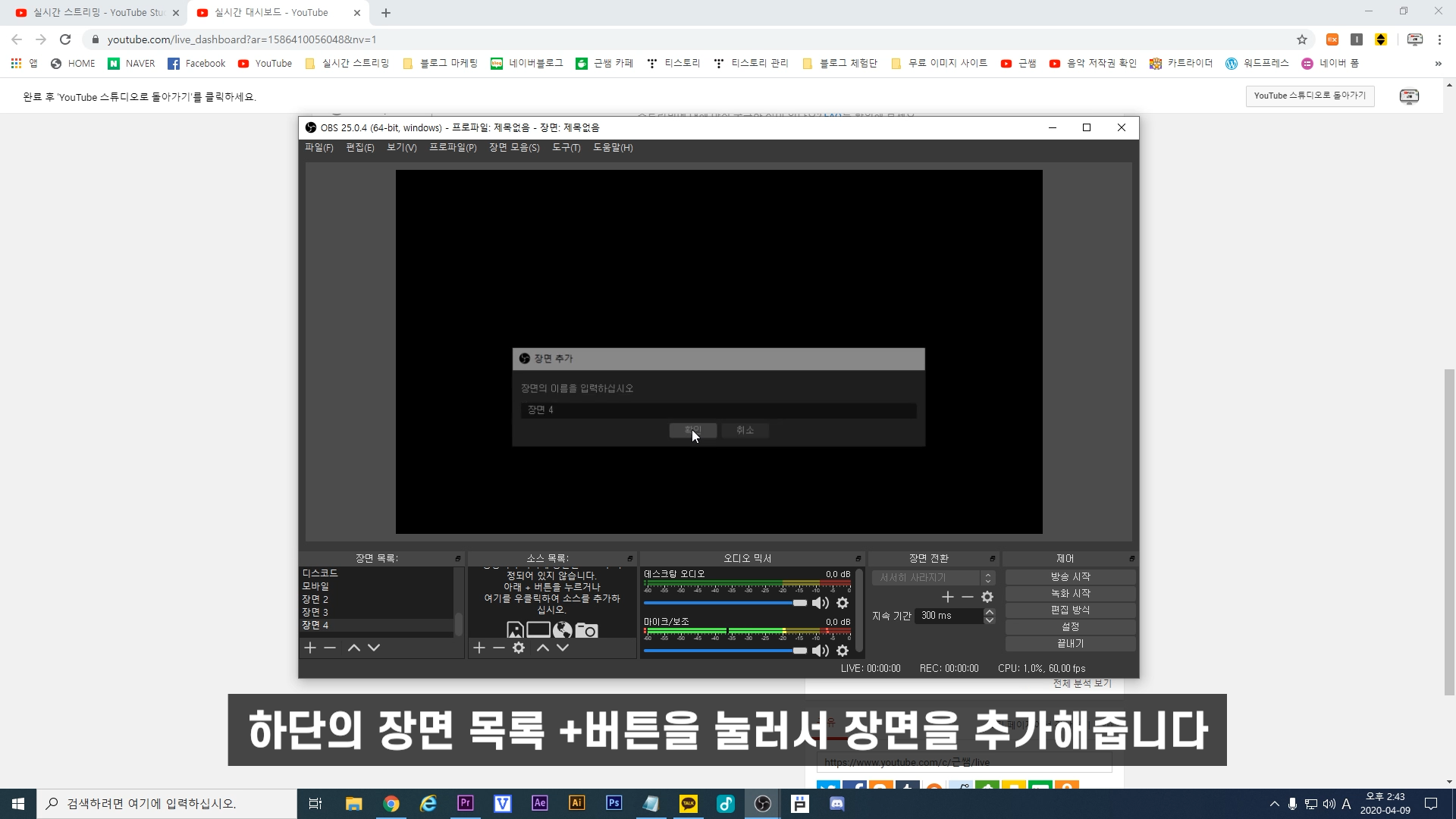1456x819 pixels.
Task: Increase the 지속 기간 duration with the up arrow
Action: tap(989, 612)
